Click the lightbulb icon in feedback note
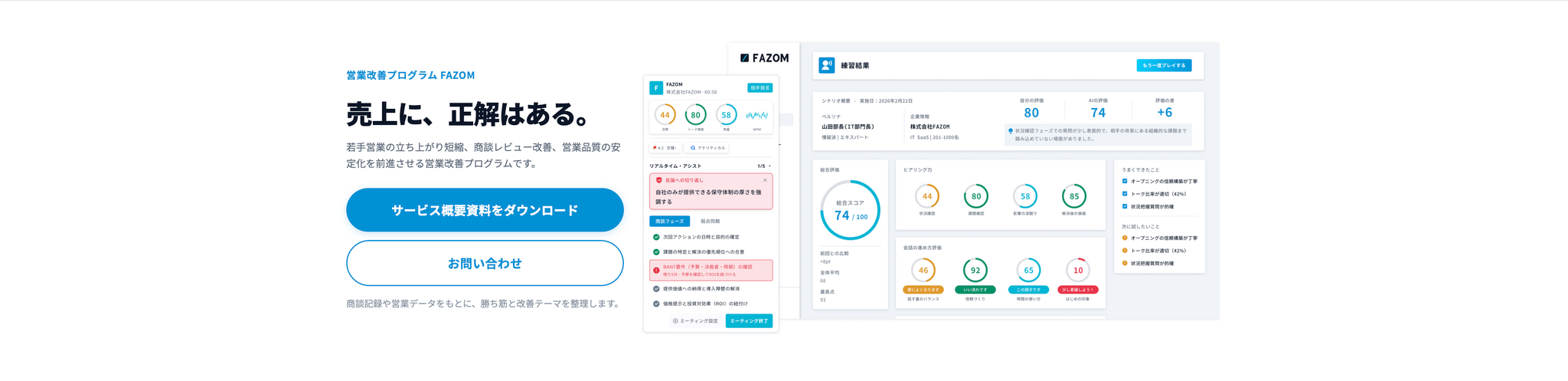Screen dimensions: 1568x381 click(1011, 131)
